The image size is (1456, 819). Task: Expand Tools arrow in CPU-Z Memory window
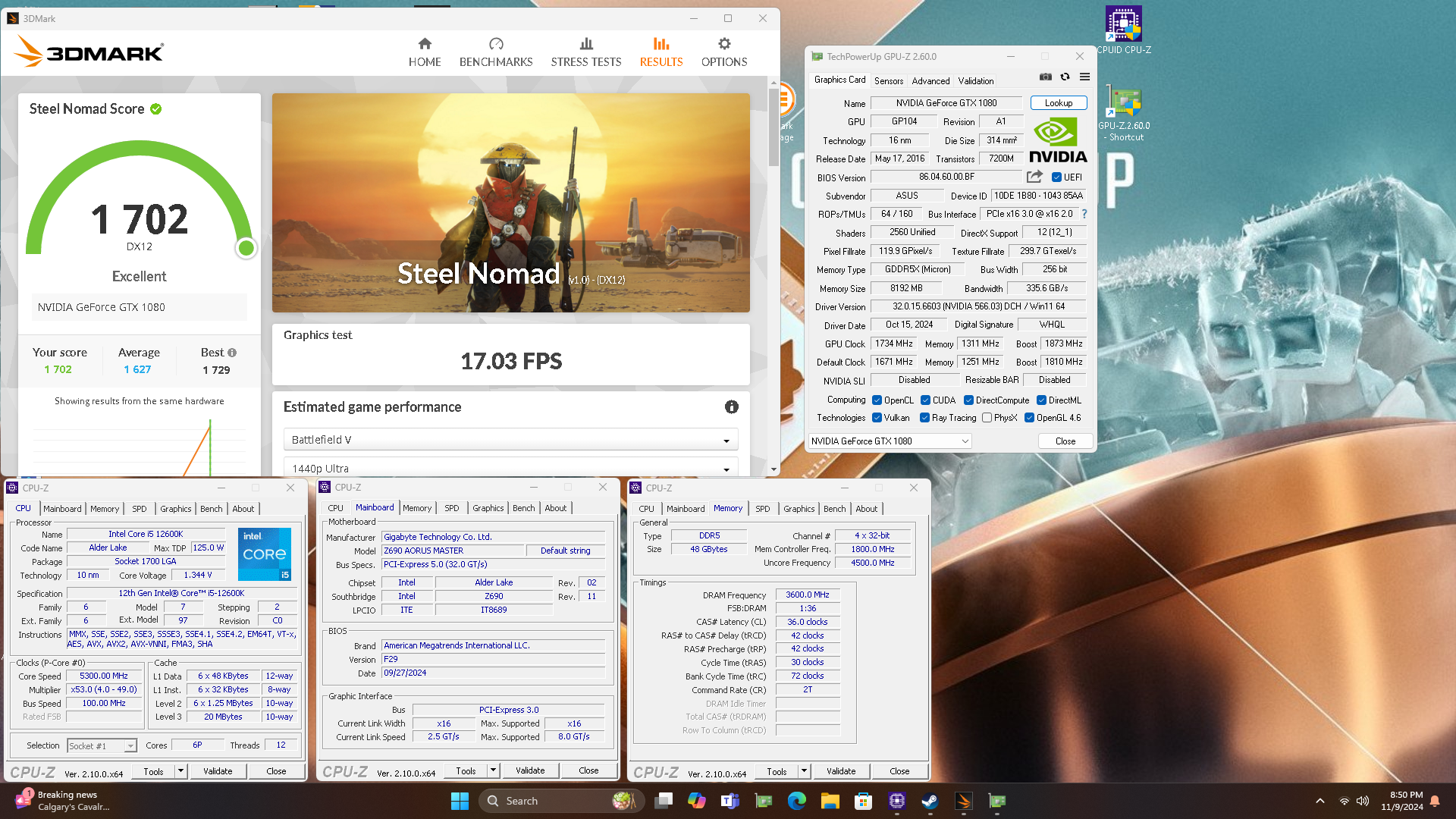[804, 771]
